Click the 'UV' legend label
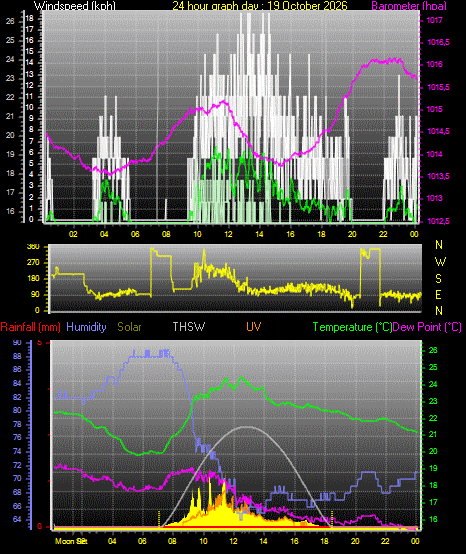The height and width of the screenshot is (554, 466). tap(254, 327)
